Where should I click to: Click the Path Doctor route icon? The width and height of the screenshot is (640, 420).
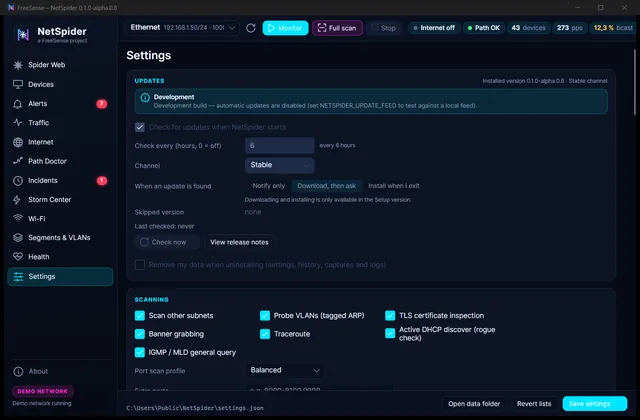coord(18,161)
